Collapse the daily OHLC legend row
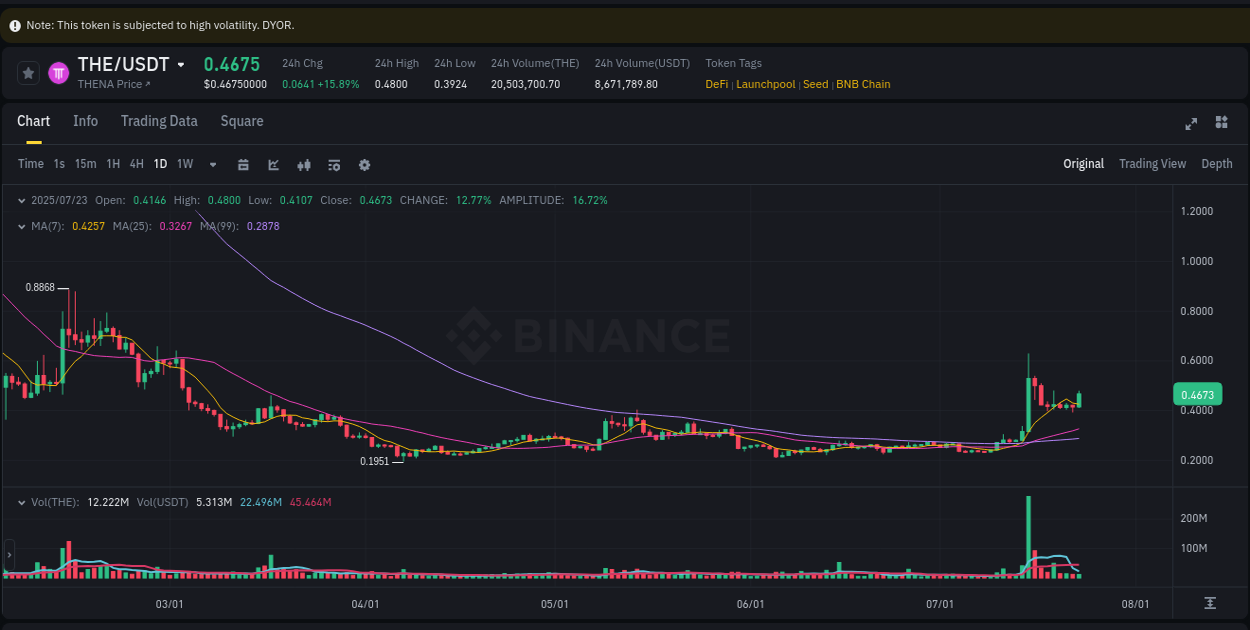Viewport: 1250px width, 630px height. 21,200
